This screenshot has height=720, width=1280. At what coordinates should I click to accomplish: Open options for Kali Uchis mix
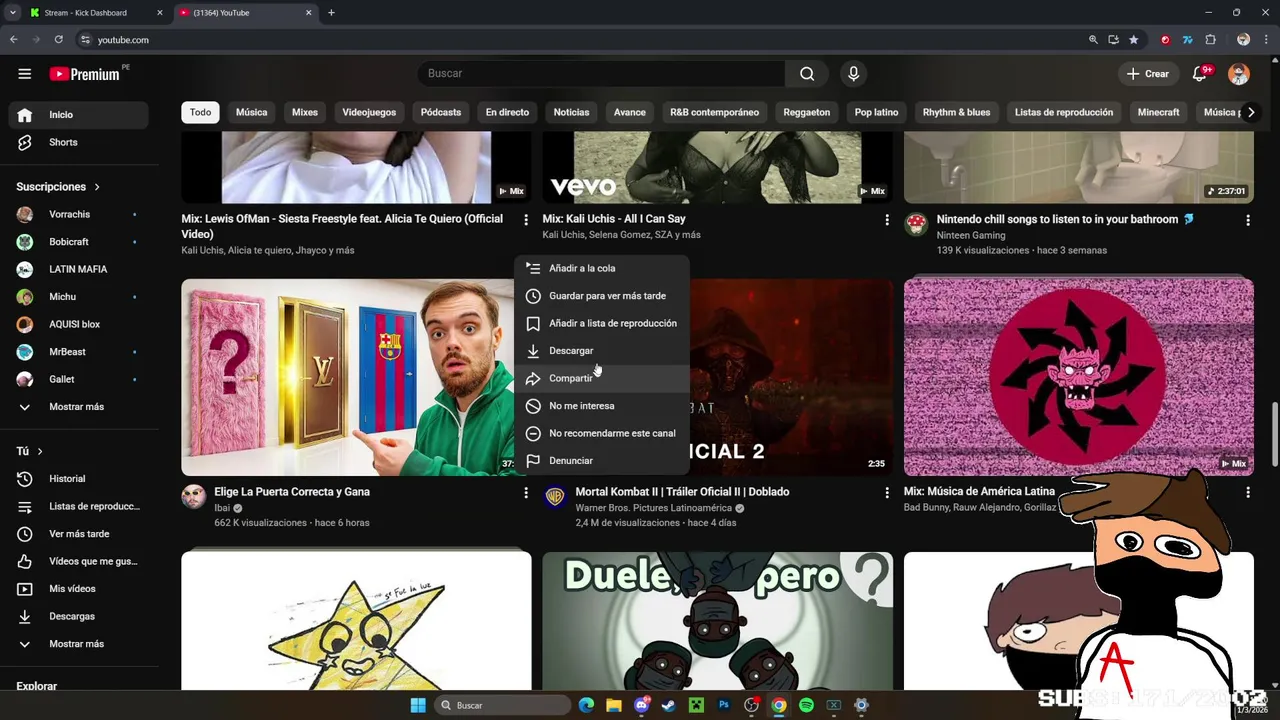[886, 220]
